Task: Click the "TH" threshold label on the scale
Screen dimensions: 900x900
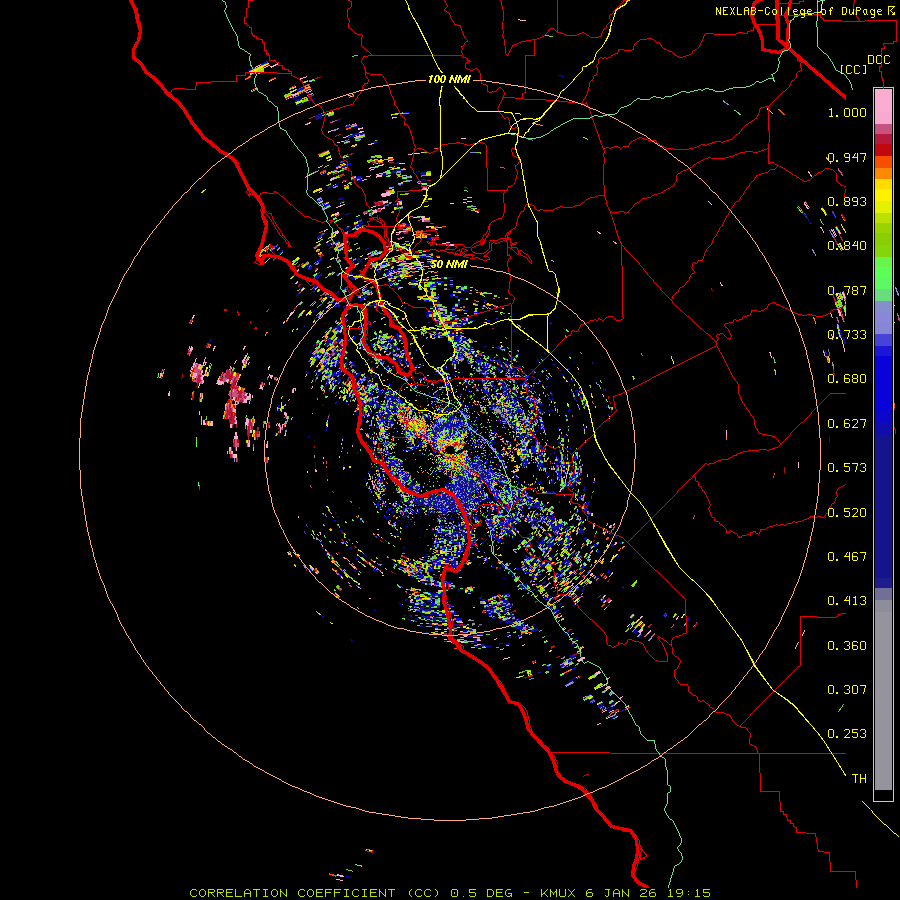Action: [x=859, y=779]
